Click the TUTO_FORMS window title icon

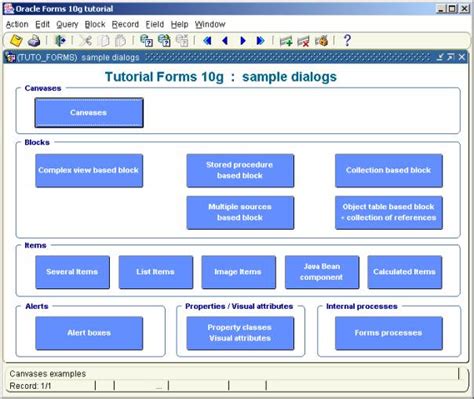pos(10,57)
